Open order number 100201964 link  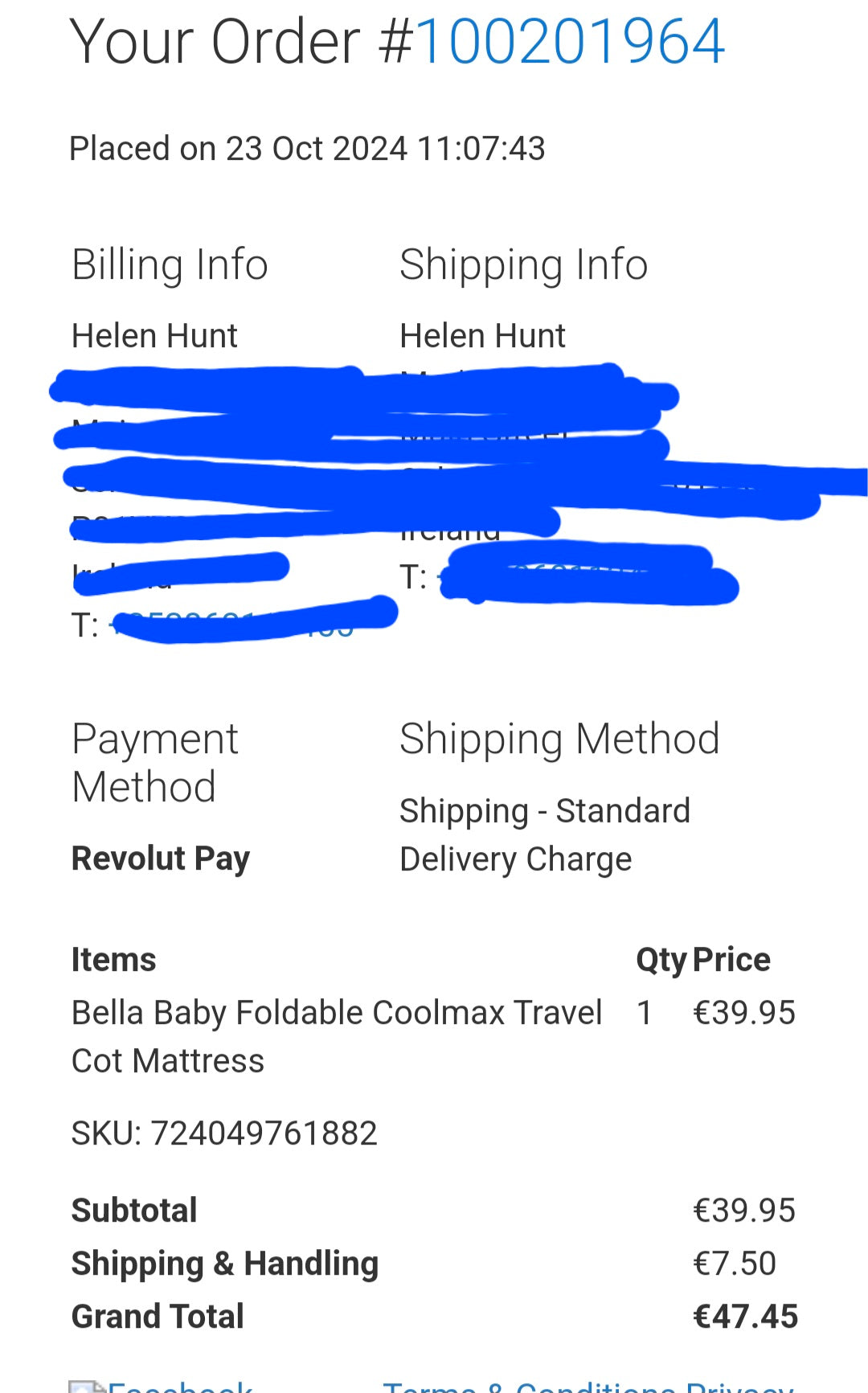(570, 42)
